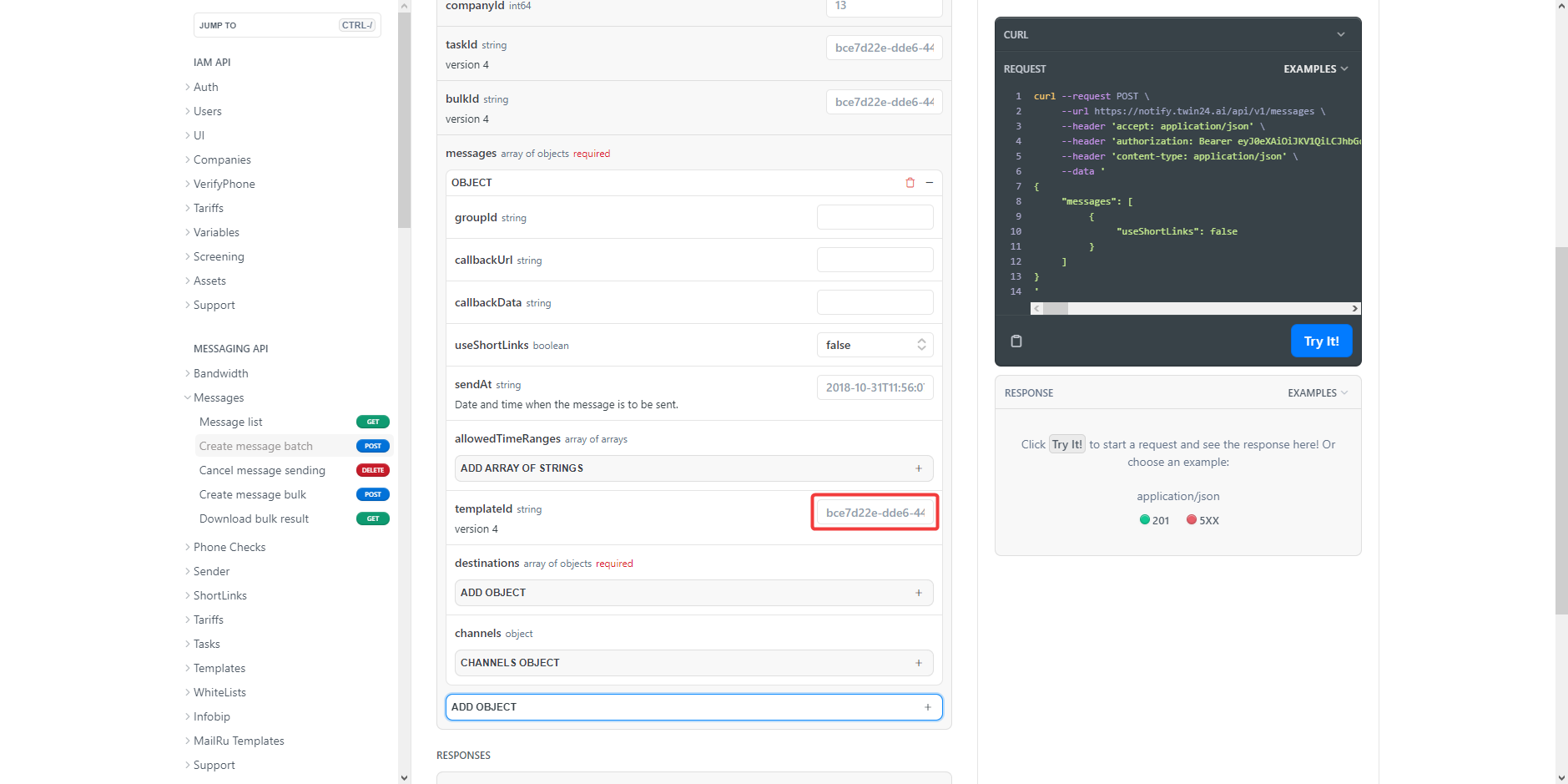Click plus icon in destinations ADD OBJECT
The height and width of the screenshot is (784, 1568).
(x=919, y=593)
